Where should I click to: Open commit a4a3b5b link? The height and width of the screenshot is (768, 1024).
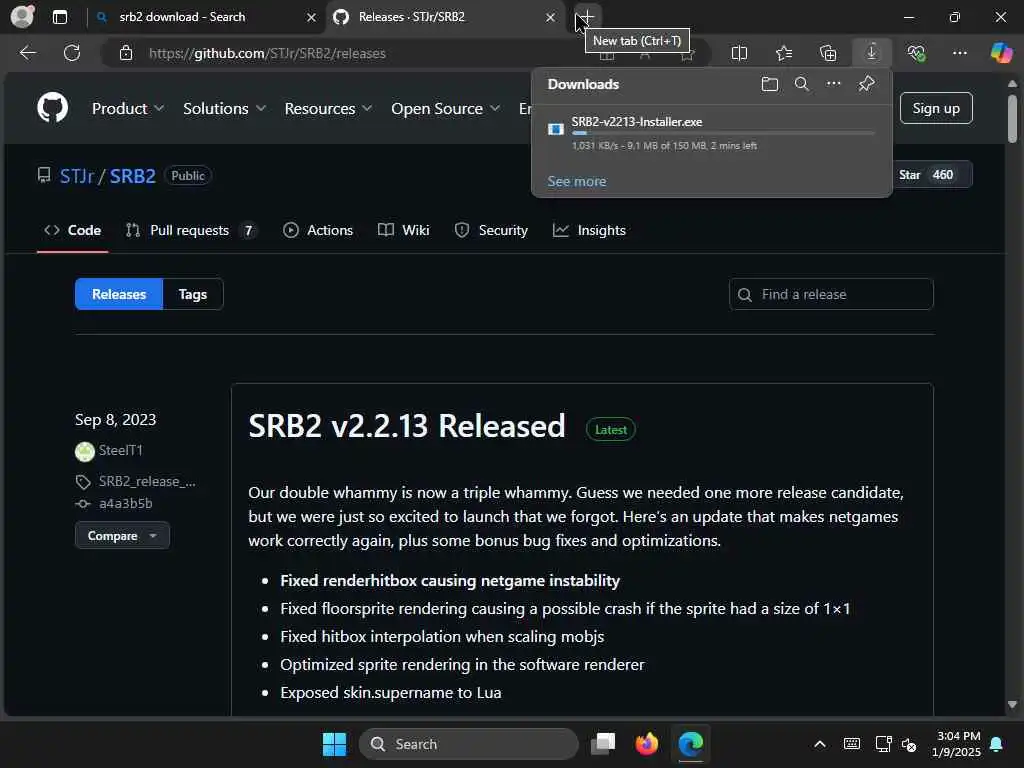point(125,504)
